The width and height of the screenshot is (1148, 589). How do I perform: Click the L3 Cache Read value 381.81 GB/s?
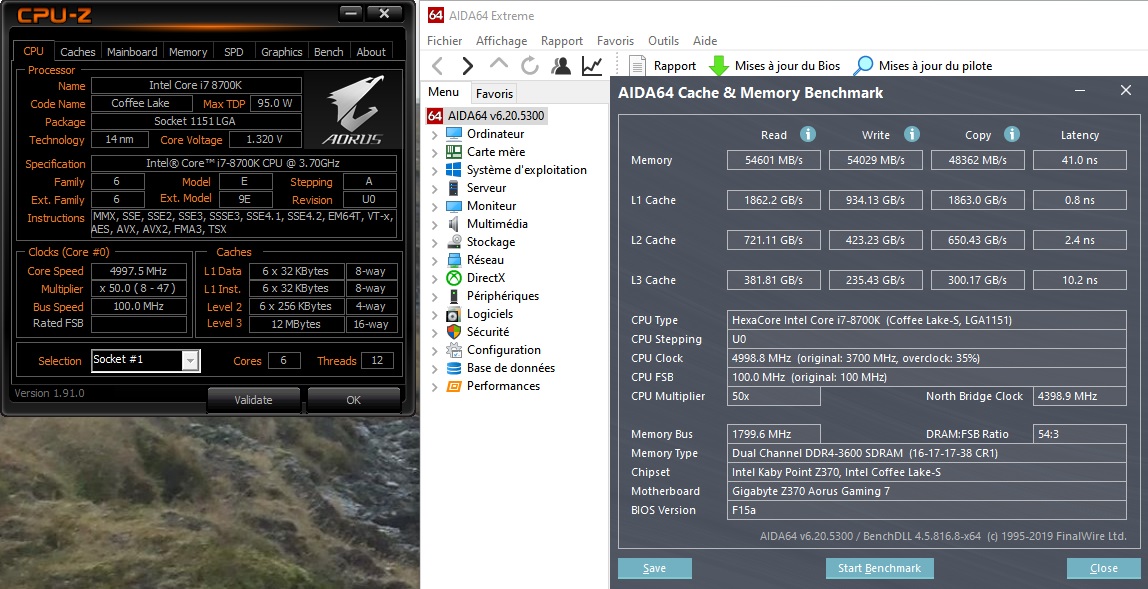(x=773, y=280)
